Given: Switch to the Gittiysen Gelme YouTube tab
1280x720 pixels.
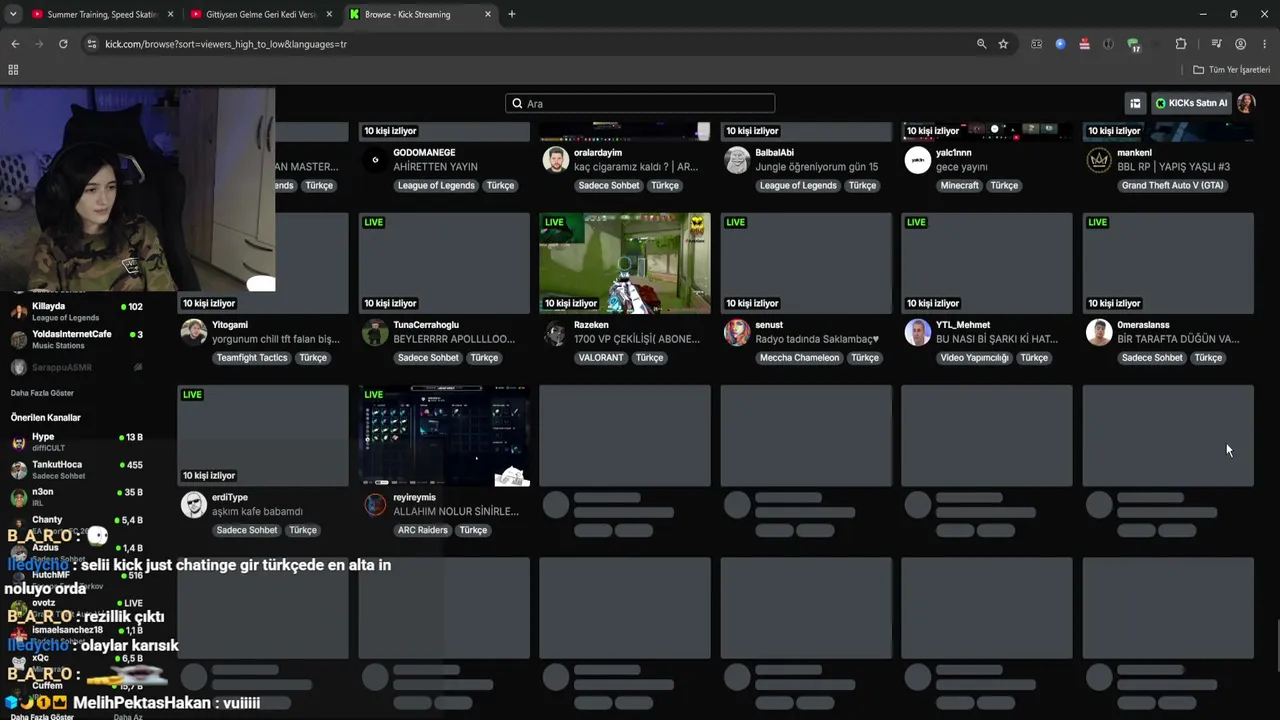Looking at the screenshot, I should point(262,14).
